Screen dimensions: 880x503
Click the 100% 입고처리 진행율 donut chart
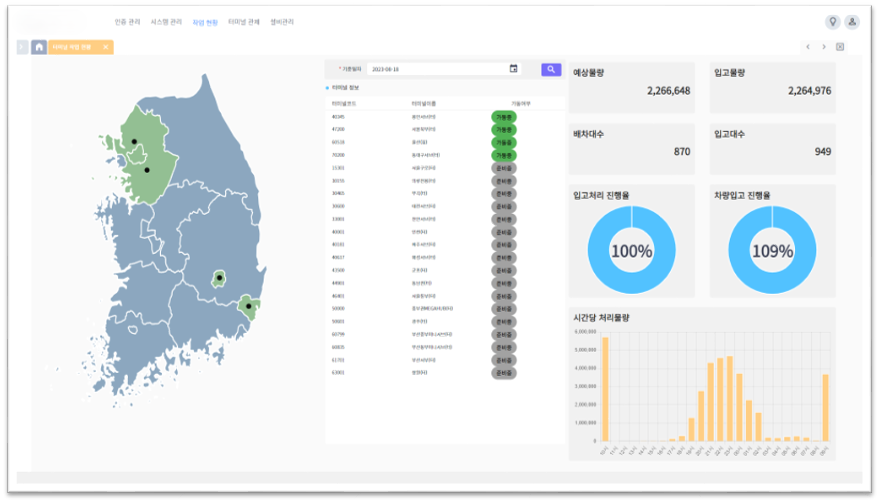coord(631,250)
